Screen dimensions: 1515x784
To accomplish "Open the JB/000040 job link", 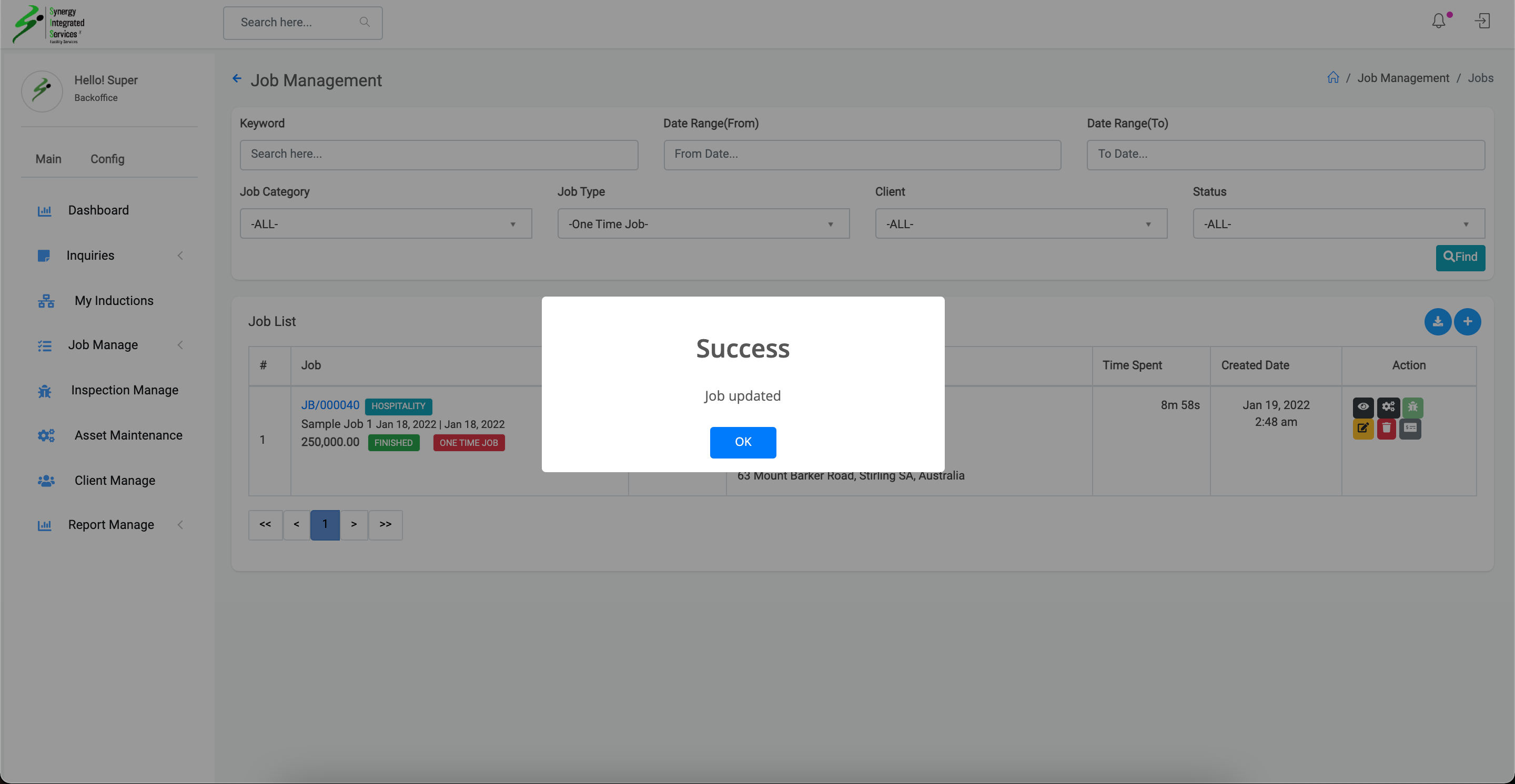I will point(330,405).
